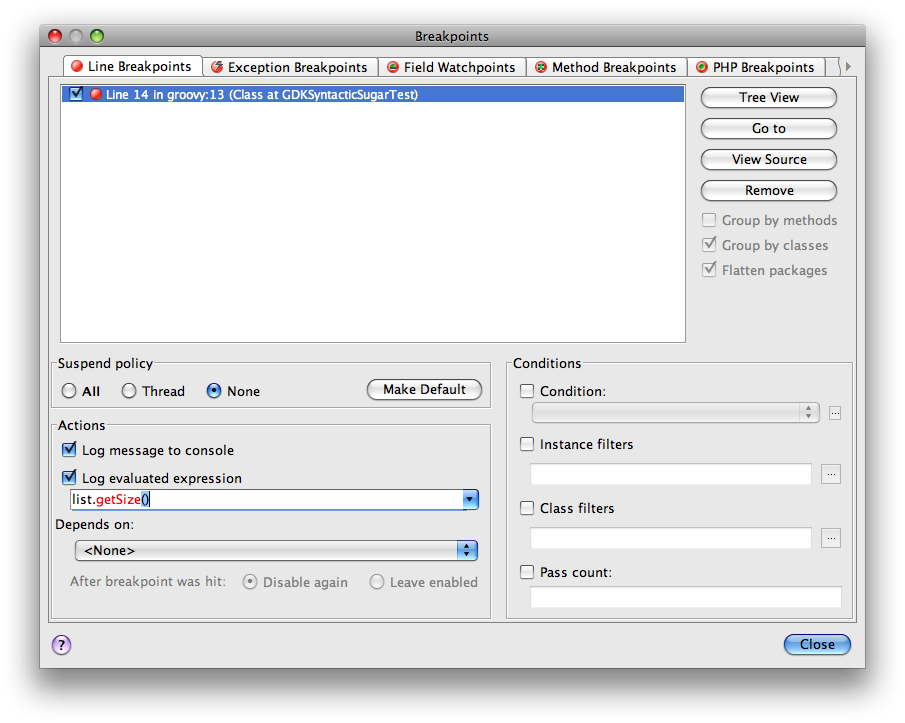This screenshot has height=723, width=905.
Task: Click the Instance filters text field
Action: pos(670,474)
